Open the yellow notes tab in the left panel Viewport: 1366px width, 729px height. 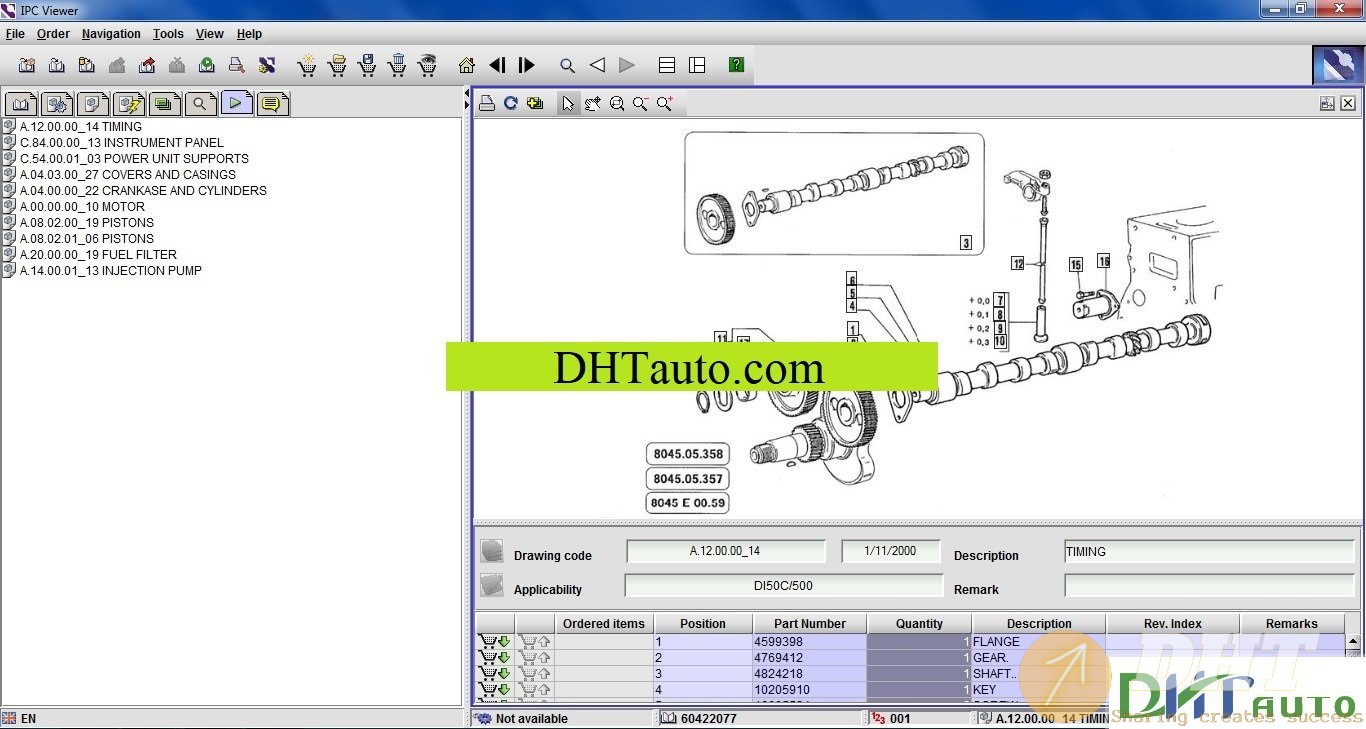click(x=273, y=103)
